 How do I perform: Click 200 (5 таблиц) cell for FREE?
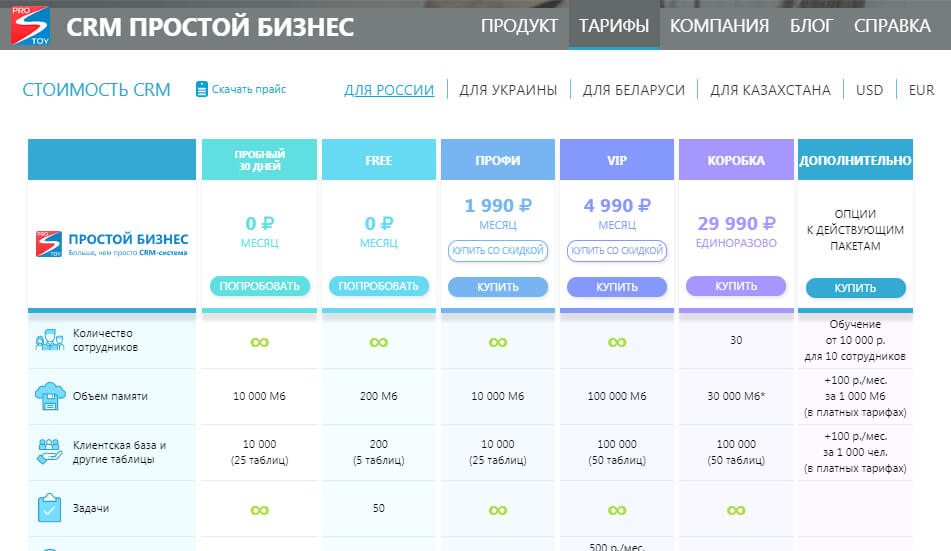pos(378,452)
